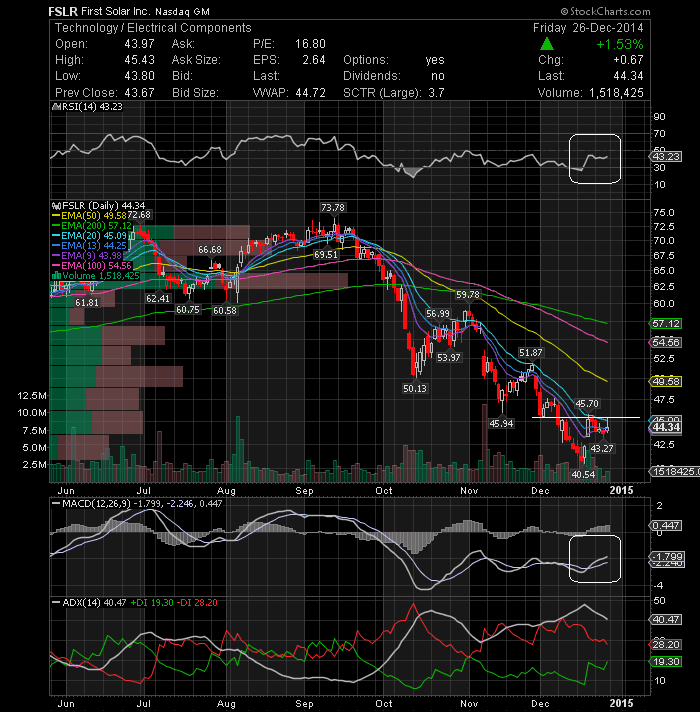Click the Technology / Electrical Components sector text
Image resolution: width=700 pixels, height=712 pixels.
[153, 28]
